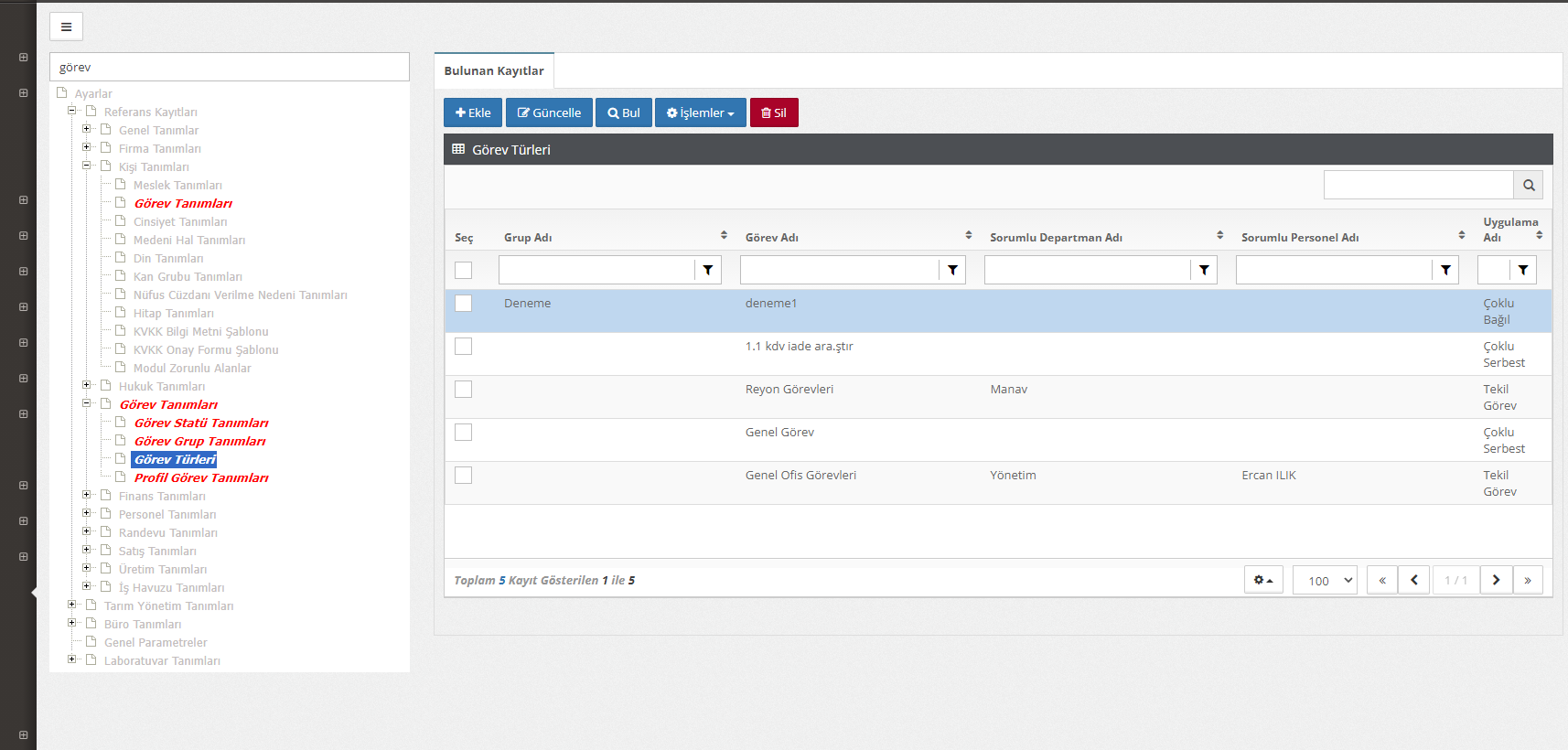
Task: Click the filter icon under Görev Adı
Action: tap(952, 270)
